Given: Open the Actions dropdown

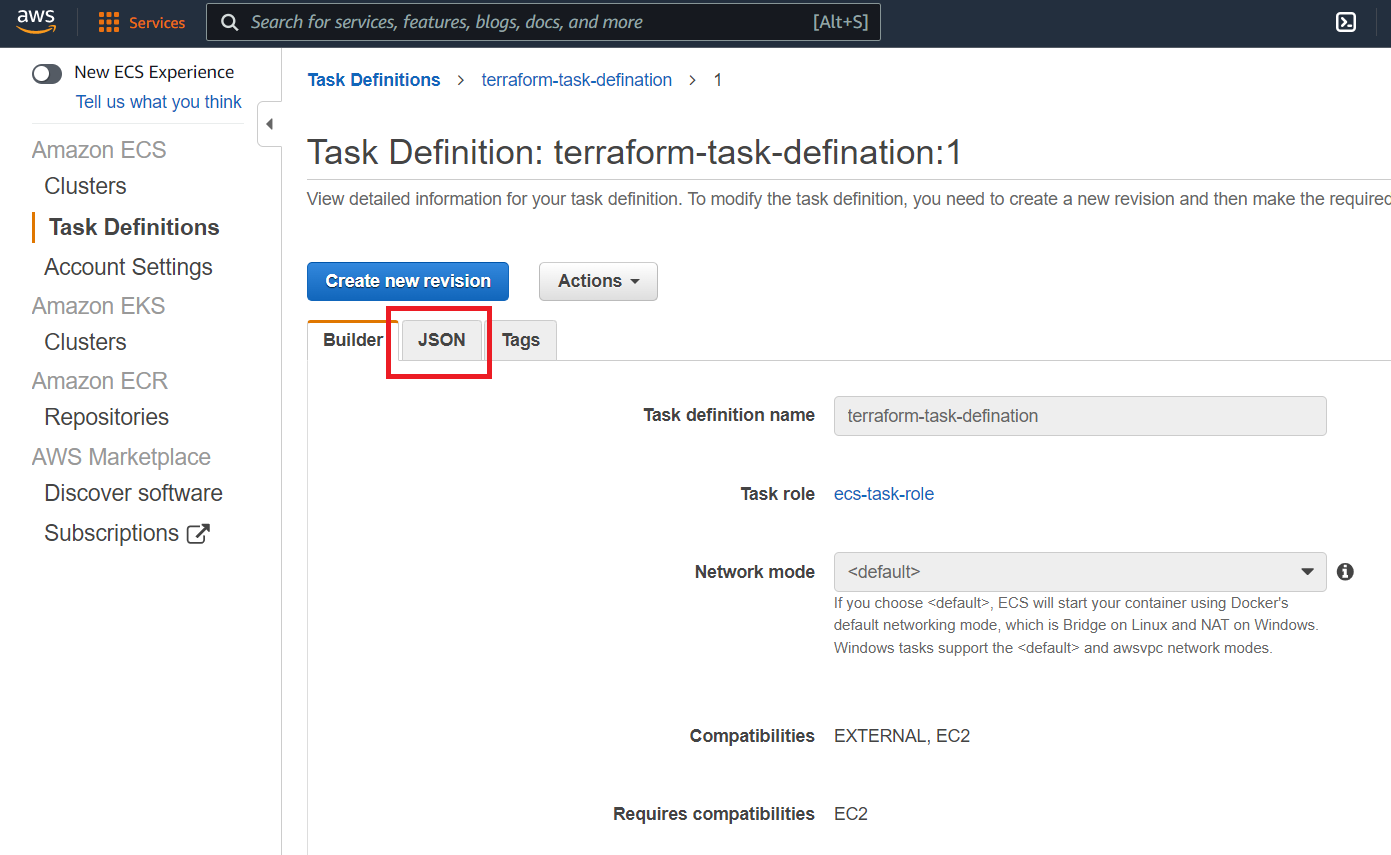Looking at the screenshot, I should [x=598, y=281].
